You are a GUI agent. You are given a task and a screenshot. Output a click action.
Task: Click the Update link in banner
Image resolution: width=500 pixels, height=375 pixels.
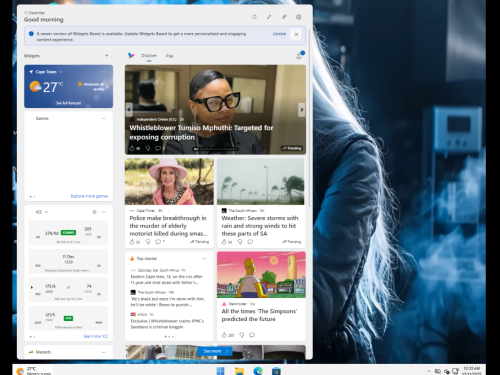pyautogui.click(x=279, y=34)
